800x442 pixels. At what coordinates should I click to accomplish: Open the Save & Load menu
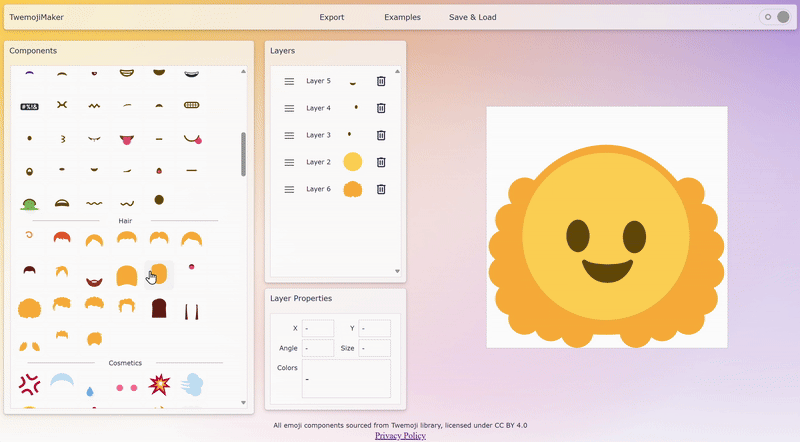[473, 17]
